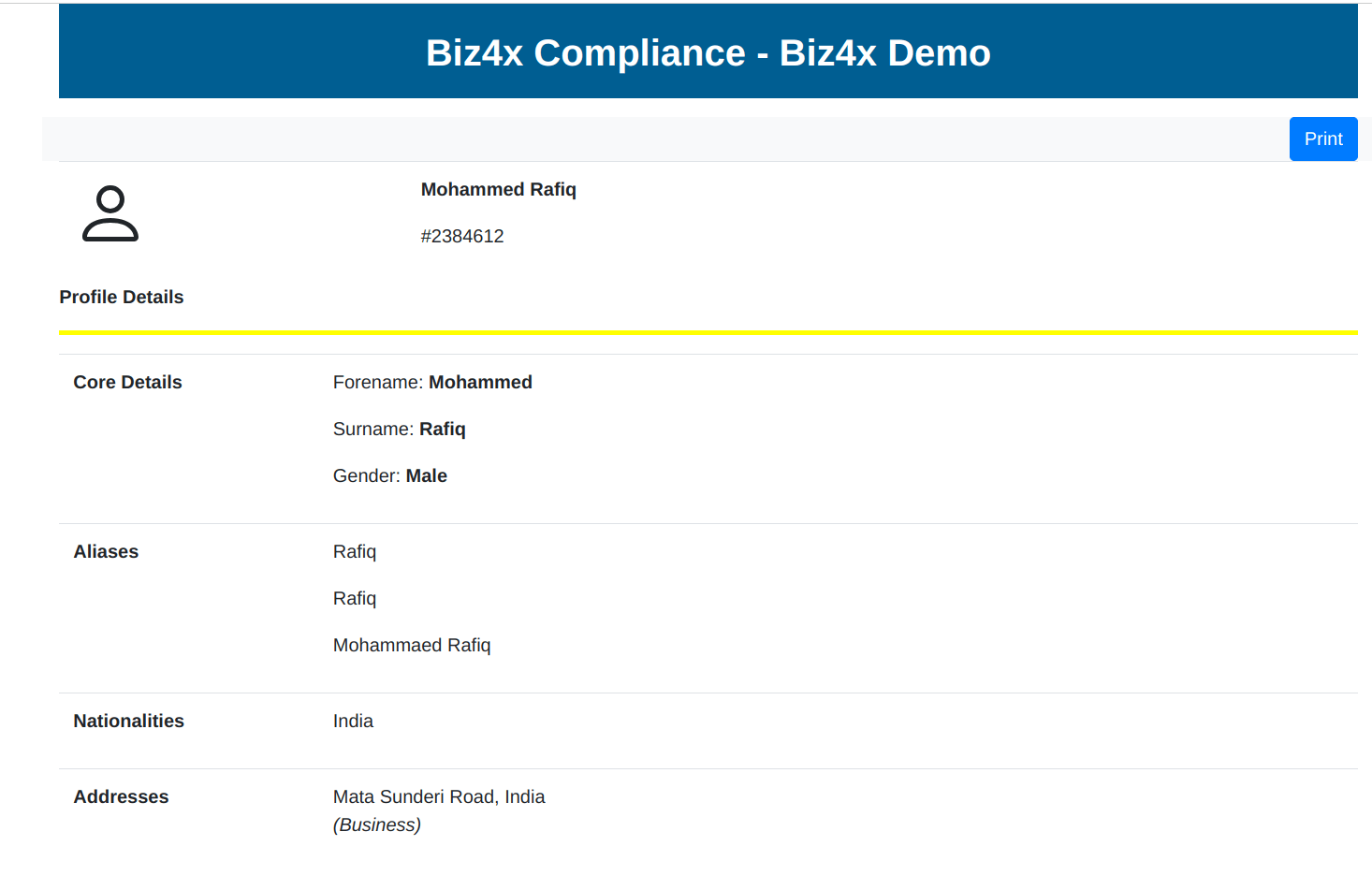This screenshot has height=890, width=1372.
Task: Click the Biz4x Compliance - Biz4x Demo header title
Action: coord(708,52)
